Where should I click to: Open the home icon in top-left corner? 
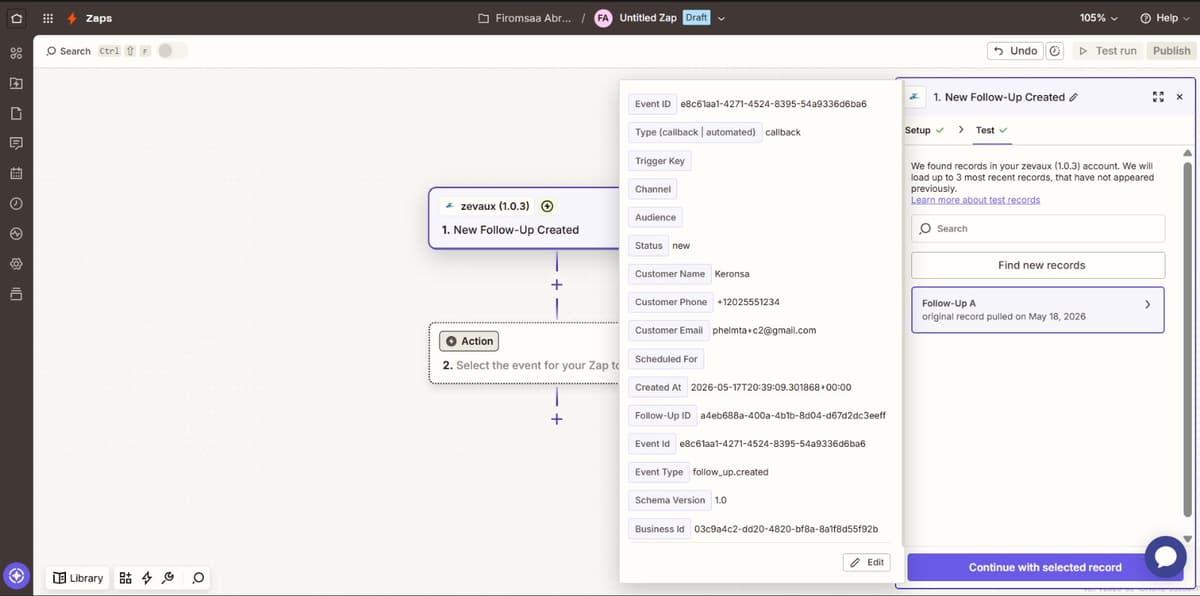point(16,18)
